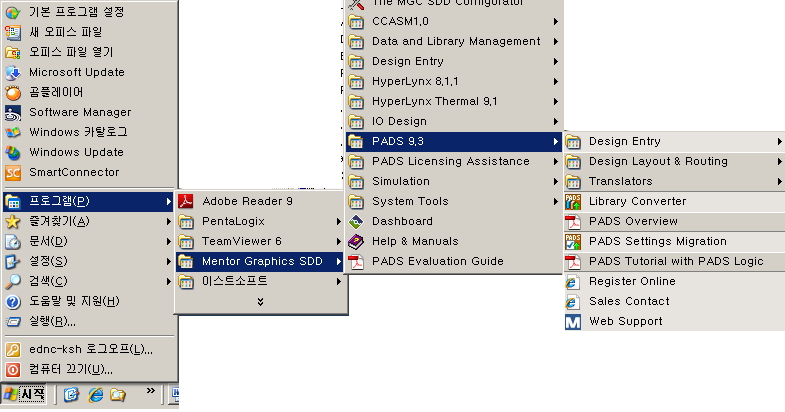Open the 이스트소프트 program folder
The image size is (785, 412).
(260, 281)
